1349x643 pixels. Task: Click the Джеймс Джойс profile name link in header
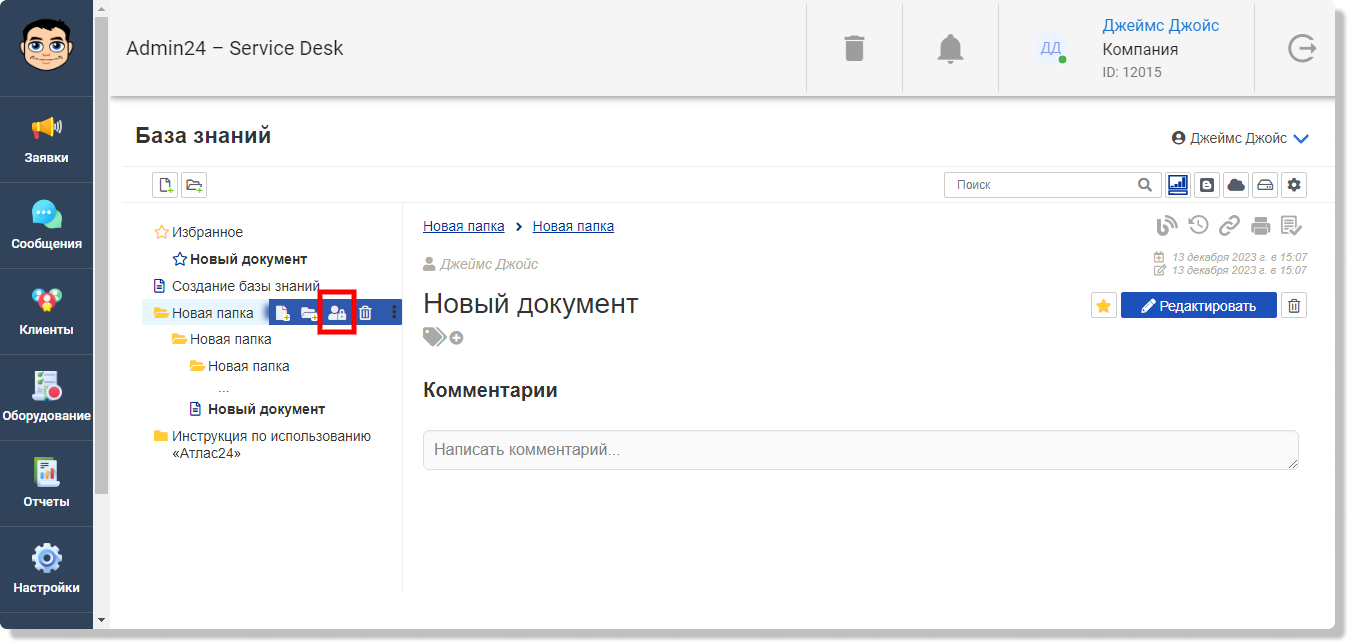pyautogui.click(x=1161, y=26)
